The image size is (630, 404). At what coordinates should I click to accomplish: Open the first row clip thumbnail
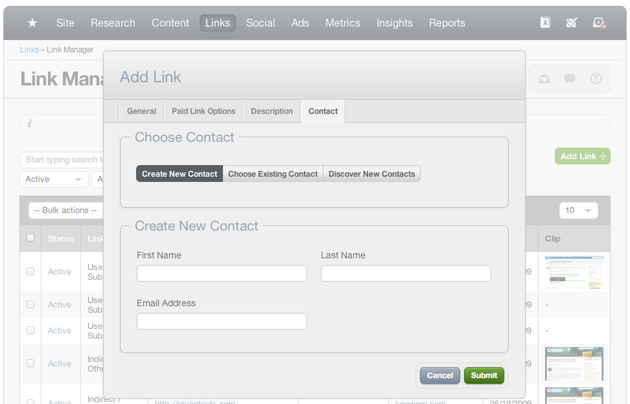(574, 271)
